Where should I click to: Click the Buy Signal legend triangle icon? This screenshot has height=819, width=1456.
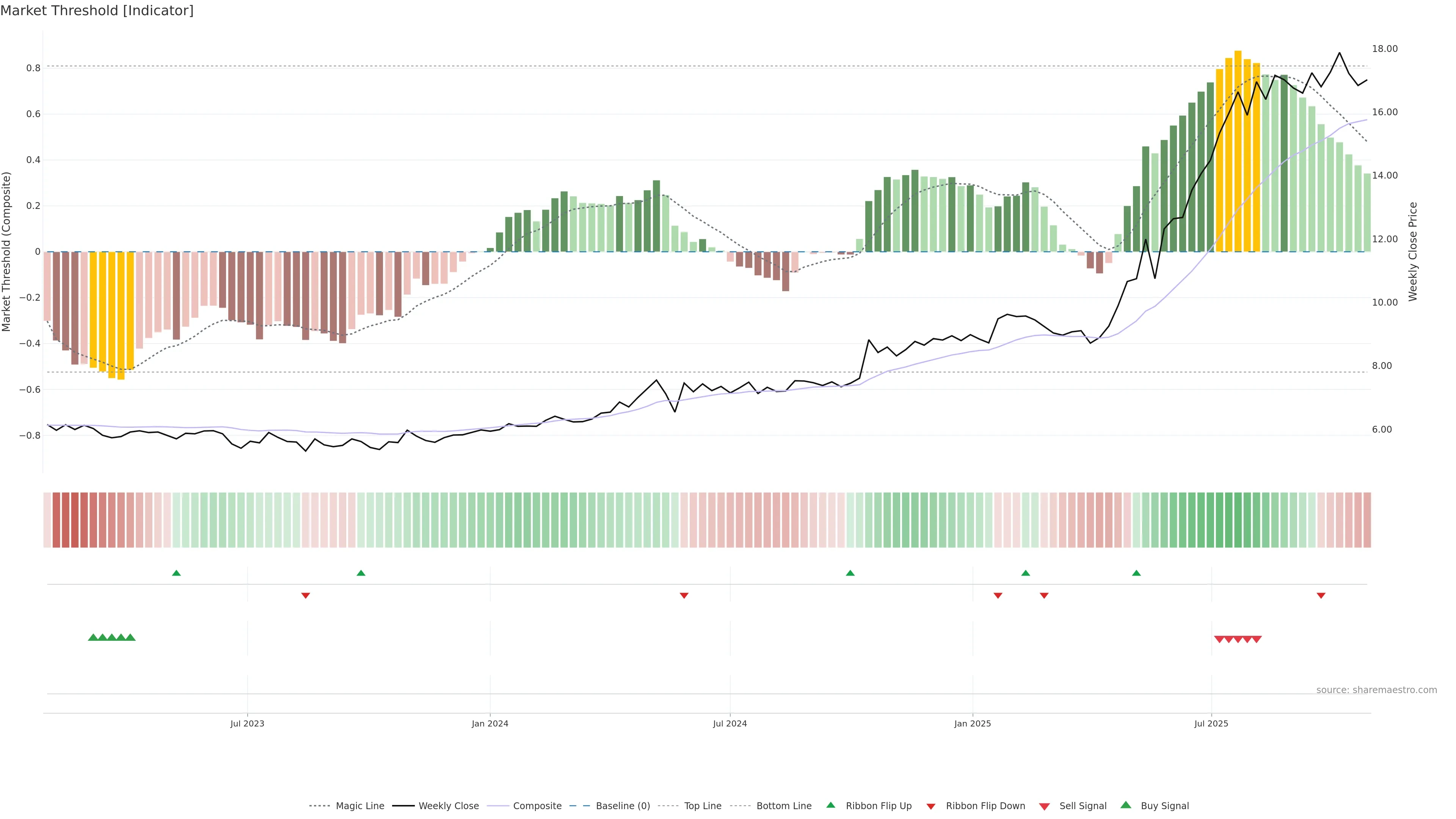pyautogui.click(x=1126, y=805)
